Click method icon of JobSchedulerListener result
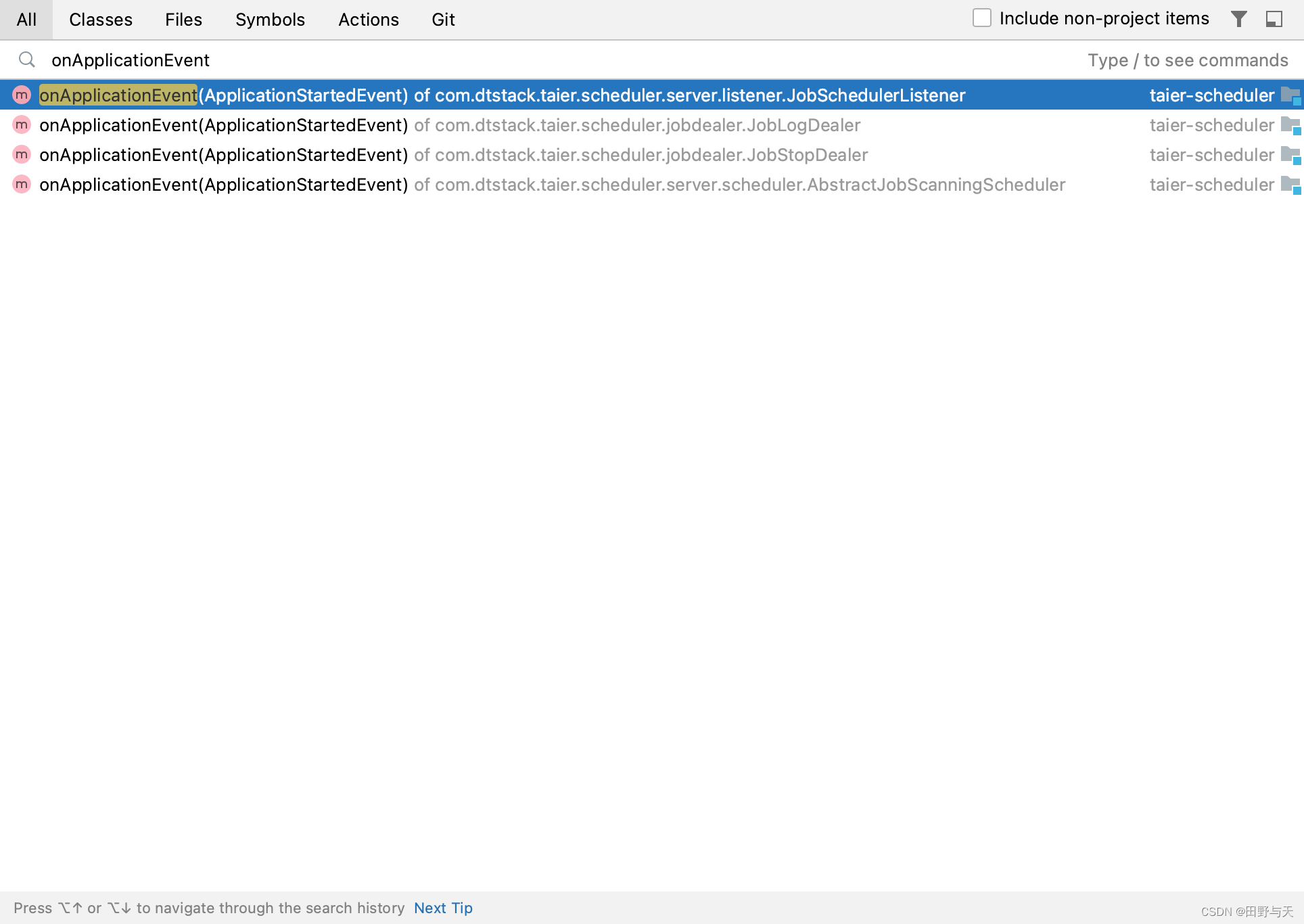Viewport: 1304px width, 924px height. pyautogui.click(x=22, y=95)
